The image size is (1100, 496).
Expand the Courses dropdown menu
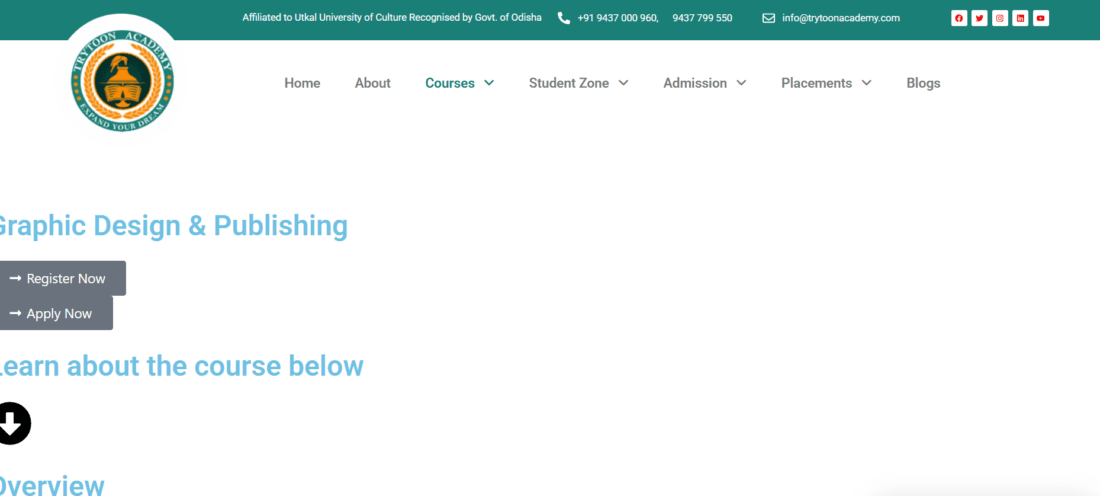point(459,83)
